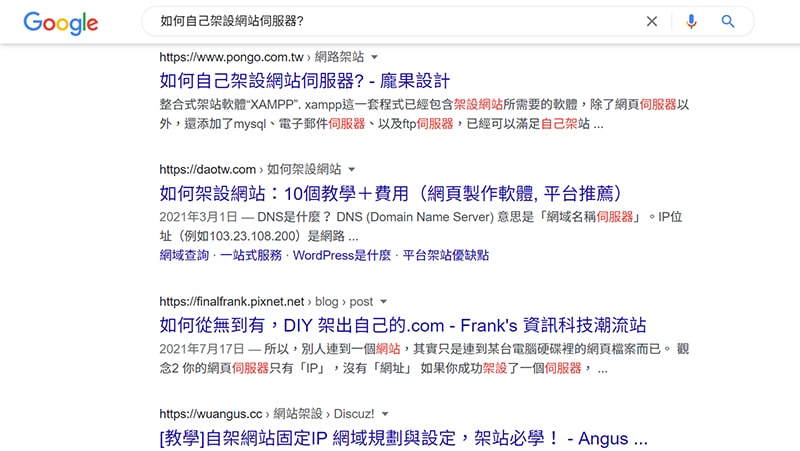Screen dimensions: 800x451
Task: Expand the arrow next to daotw.com URL
Action: point(352,170)
